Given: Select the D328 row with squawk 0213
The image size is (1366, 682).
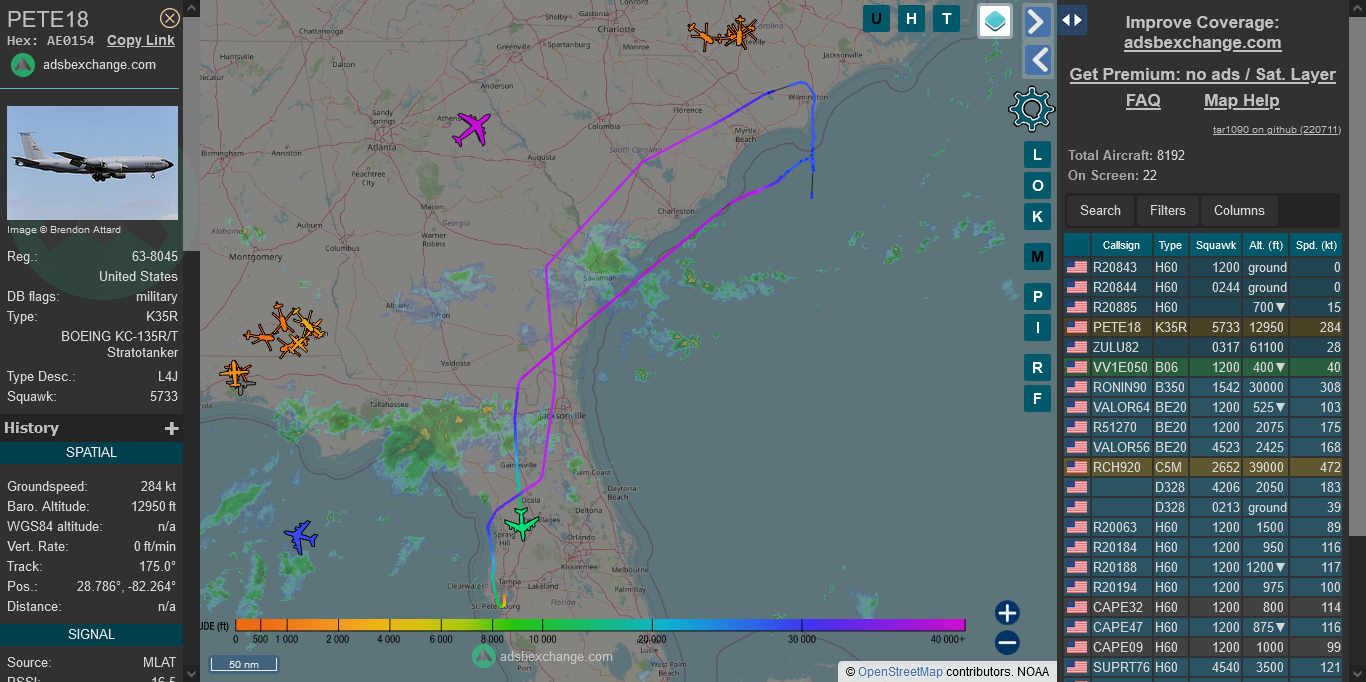Looking at the screenshot, I should pyautogui.click(x=1203, y=507).
